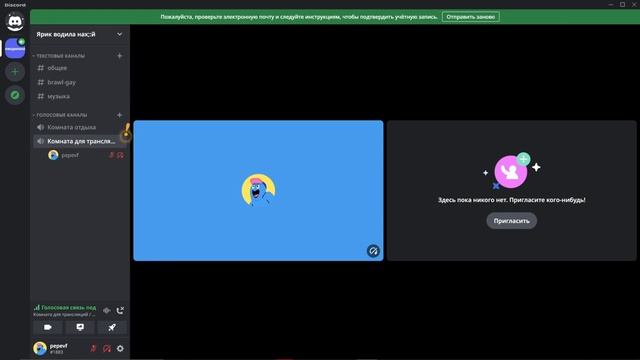
Task: Open the музыка text channel
Action: 80,96
